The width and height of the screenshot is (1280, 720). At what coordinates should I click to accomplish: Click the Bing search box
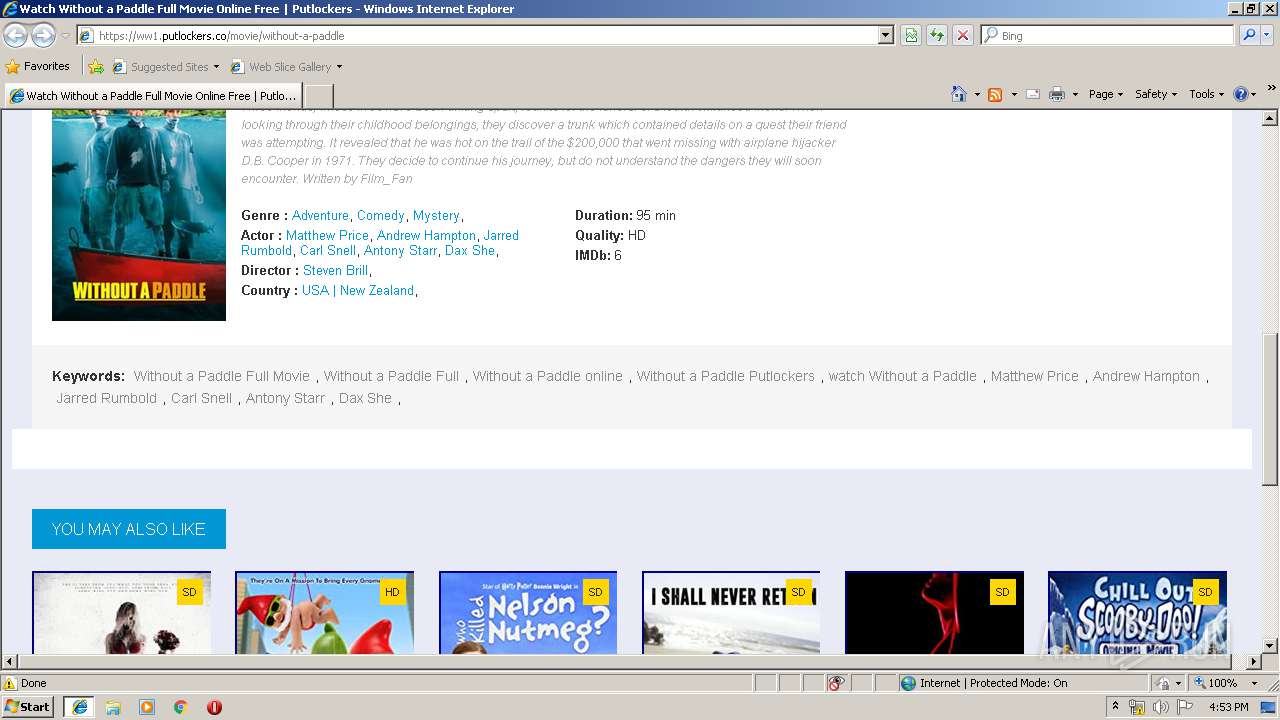pos(1107,35)
